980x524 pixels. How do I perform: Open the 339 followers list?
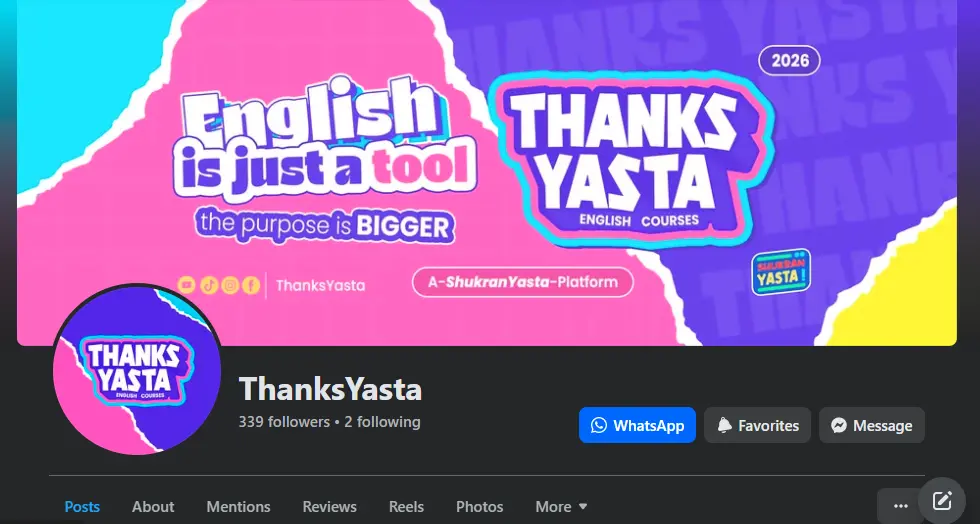tap(284, 422)
